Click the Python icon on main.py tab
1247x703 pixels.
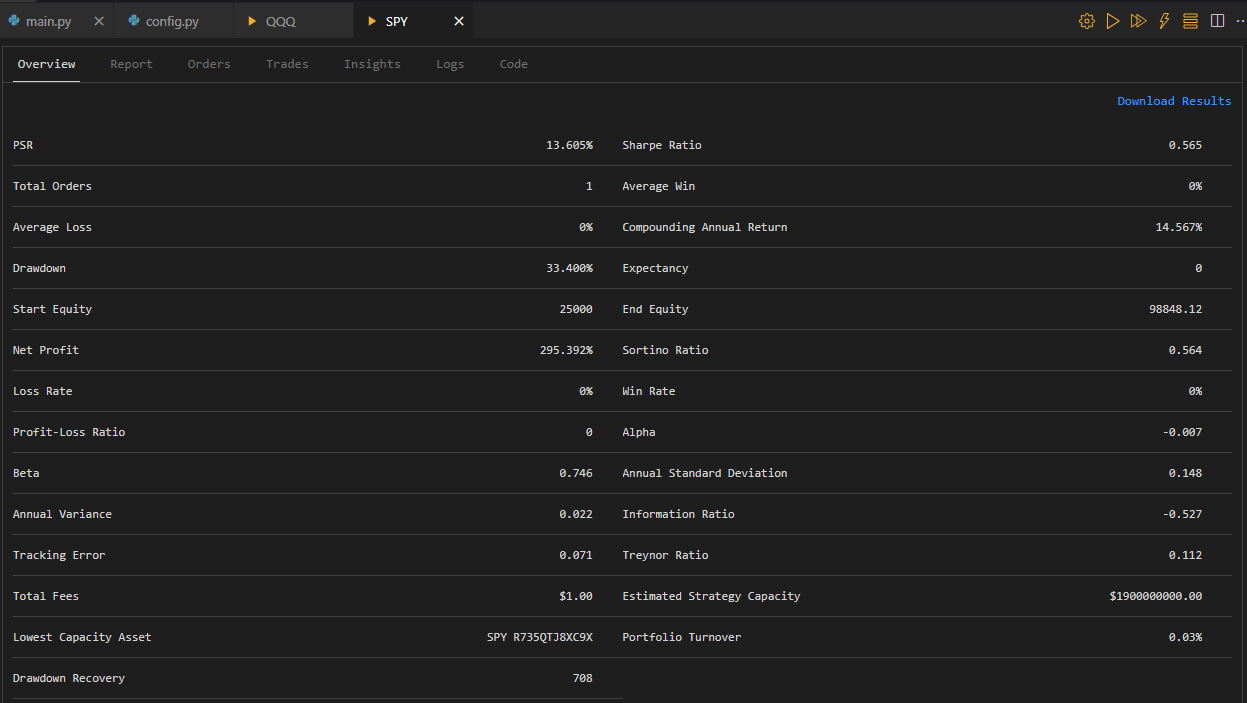click(x=14, y=21)
